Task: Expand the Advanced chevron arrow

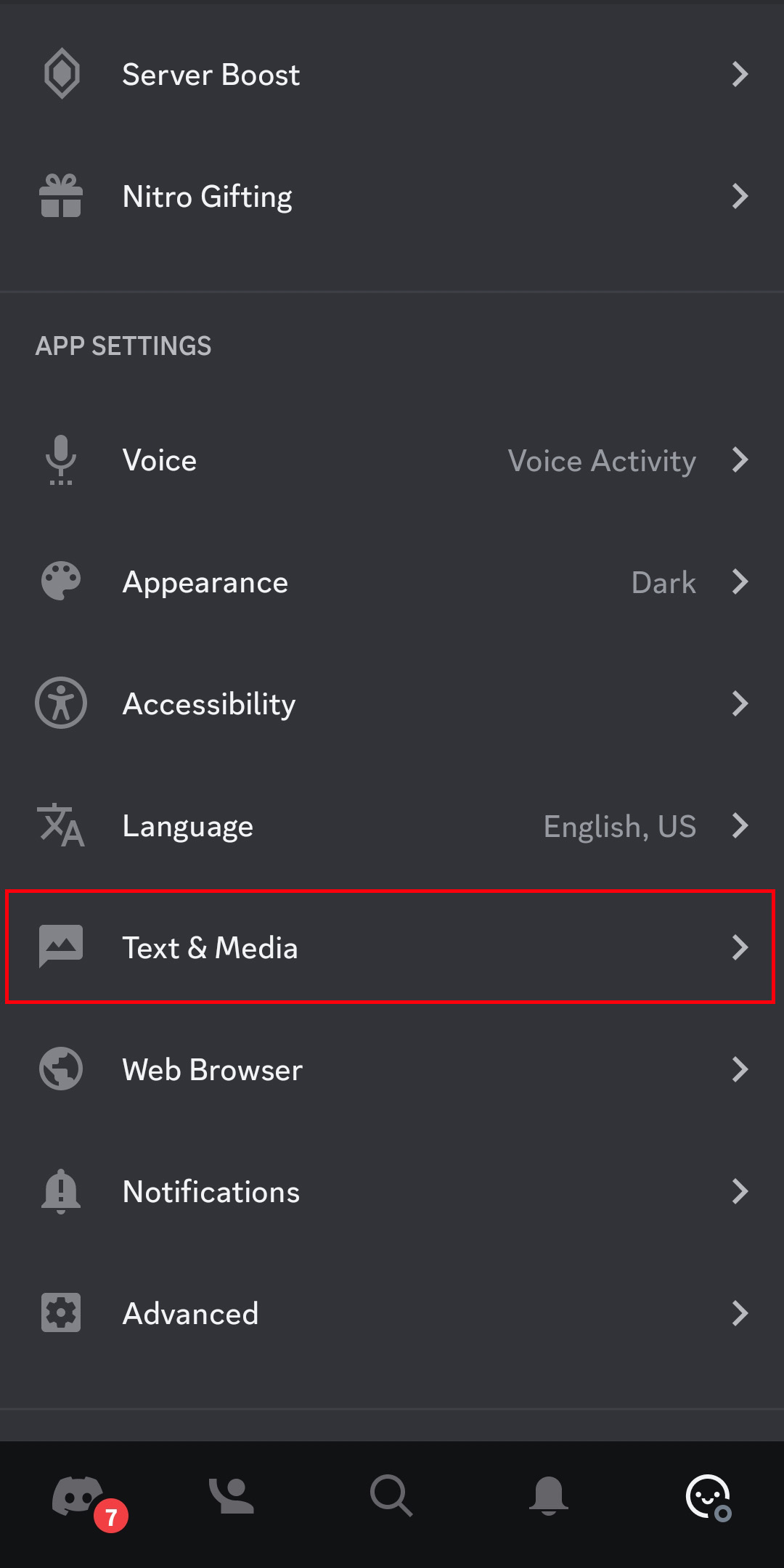Action: pyautogui.click(x=740, y=1313)
